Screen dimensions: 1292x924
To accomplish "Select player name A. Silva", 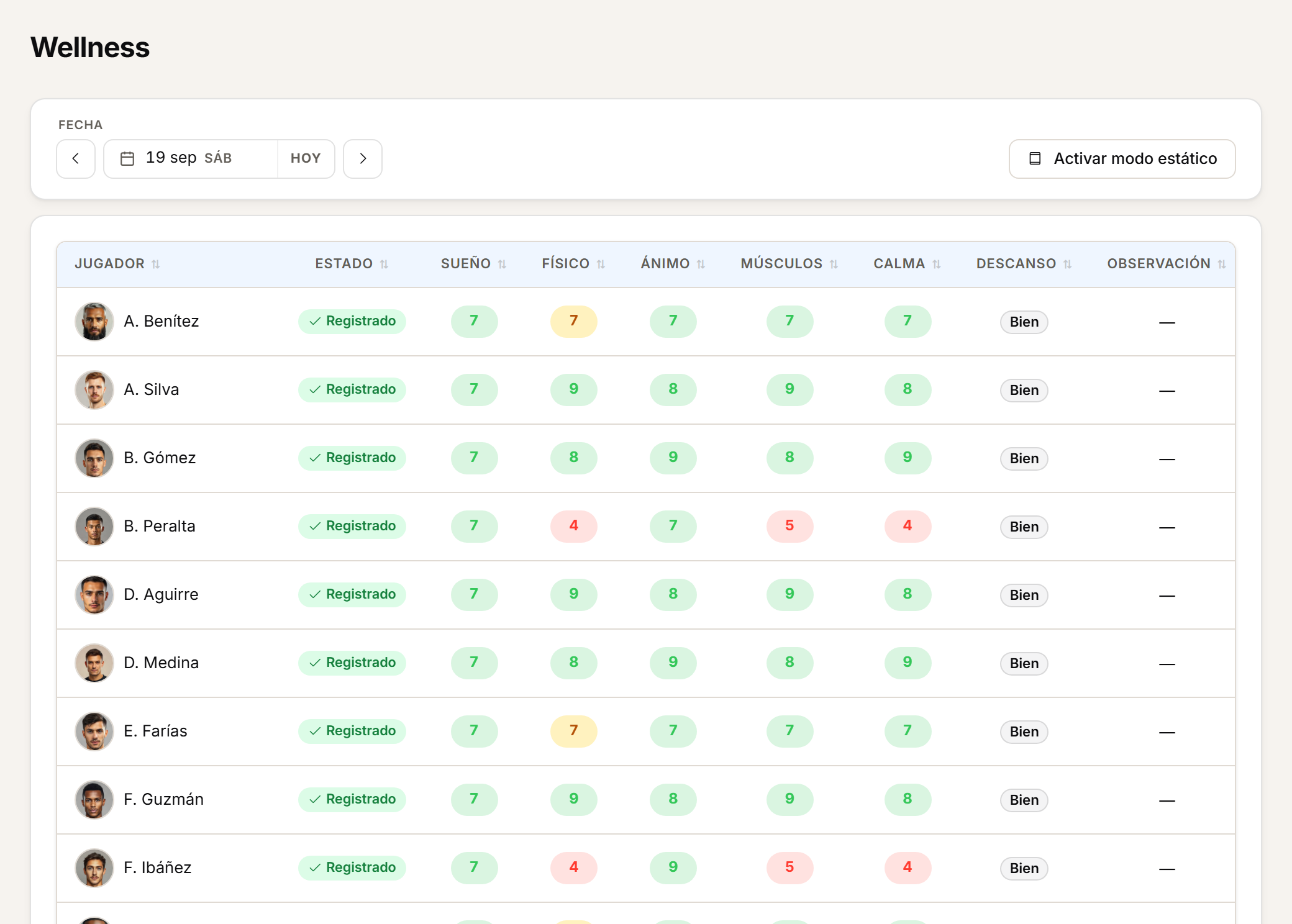I will tap(152, 389).
